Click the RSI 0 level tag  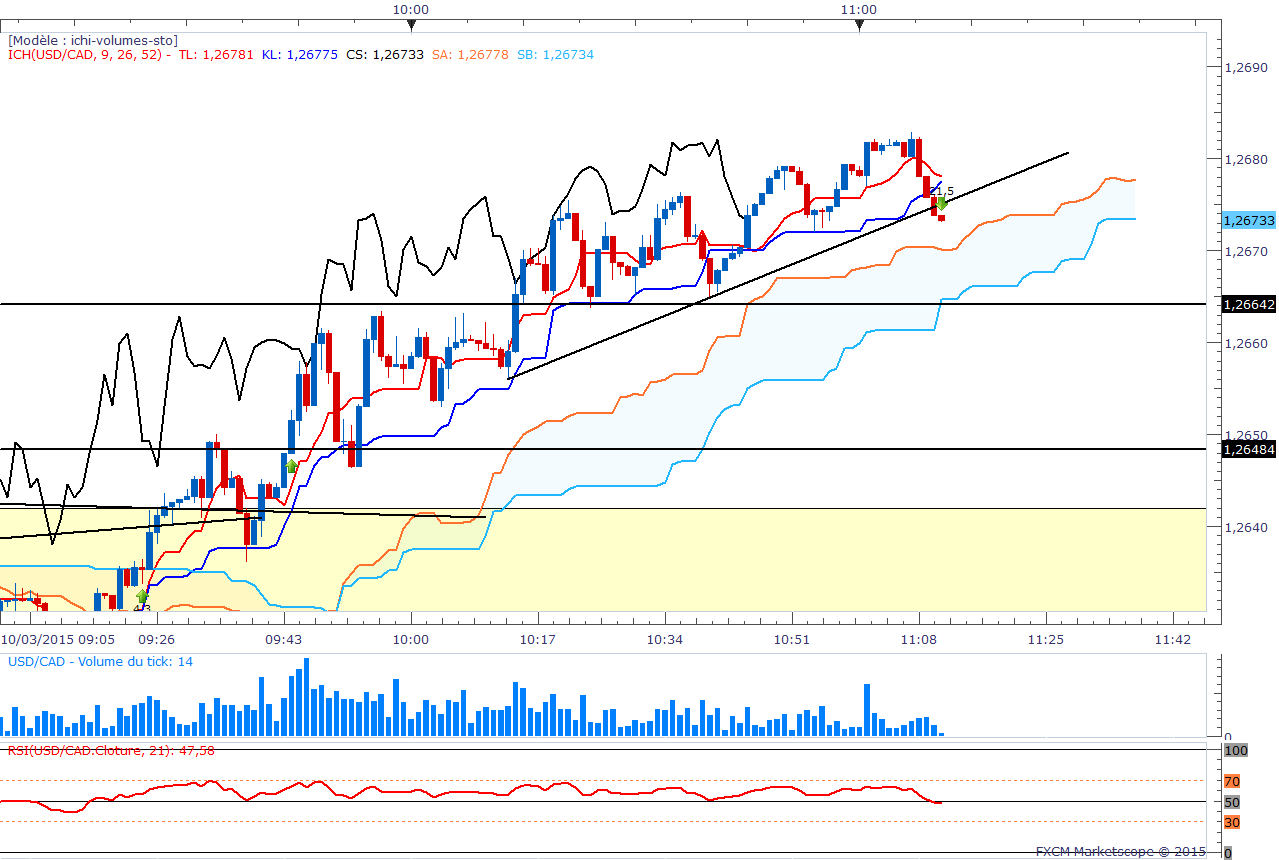tap(1228, 853)
